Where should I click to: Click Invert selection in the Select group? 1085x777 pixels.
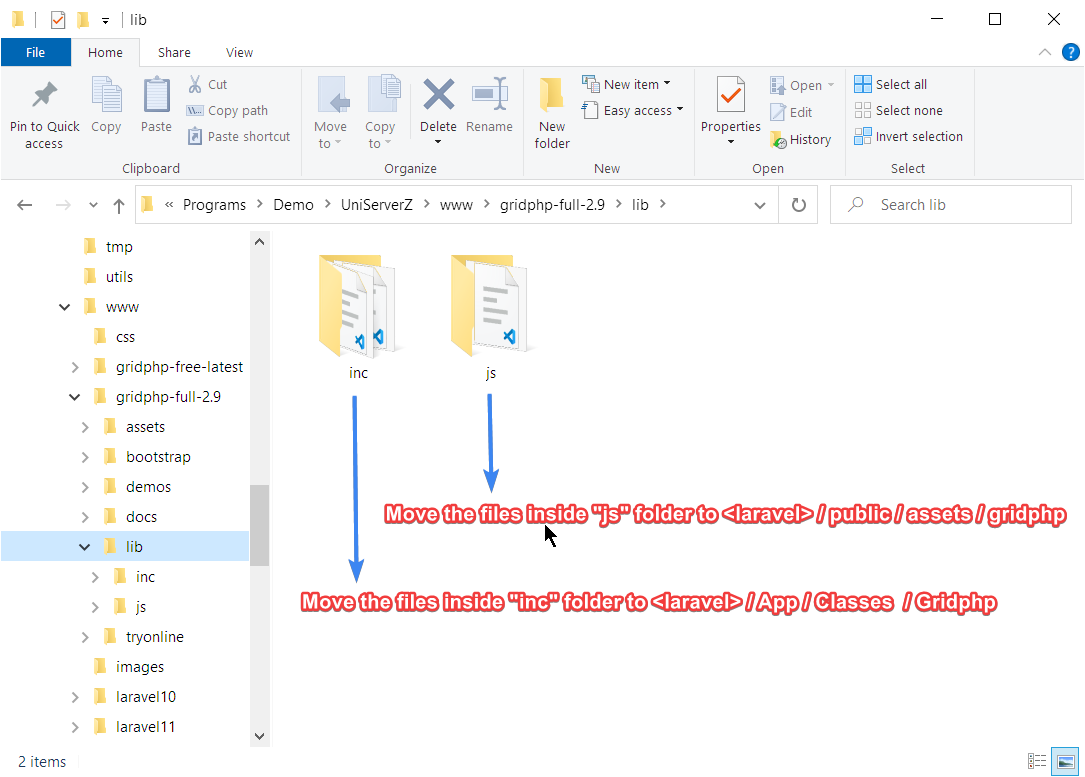(909, 137)
